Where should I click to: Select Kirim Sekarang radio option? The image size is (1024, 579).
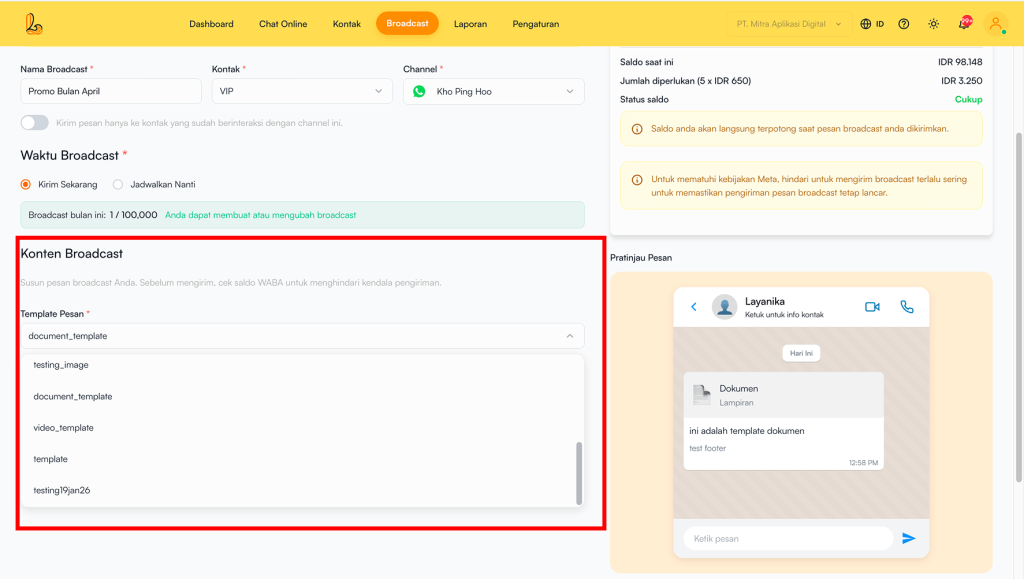(x=26, y=185)
